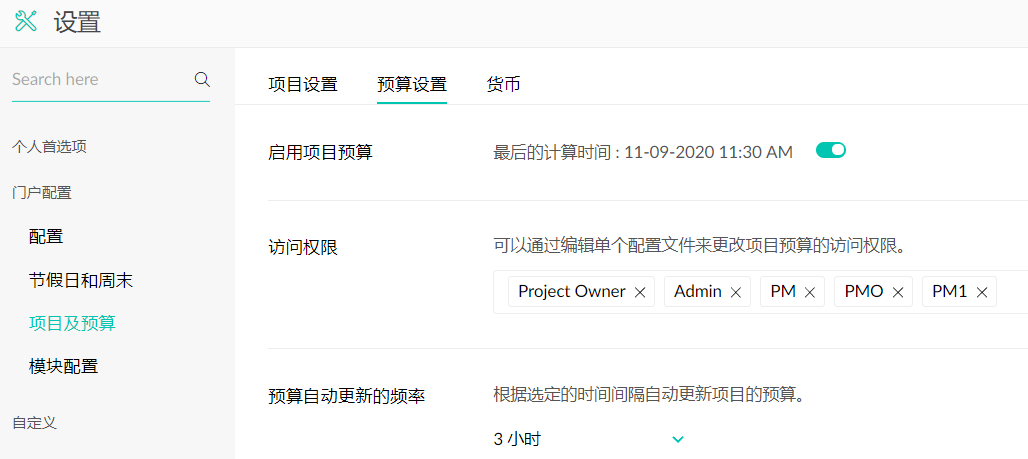Toggle the 启用项目预算 switch off
Screen dimensions: 1028x459
pos(831,150)
